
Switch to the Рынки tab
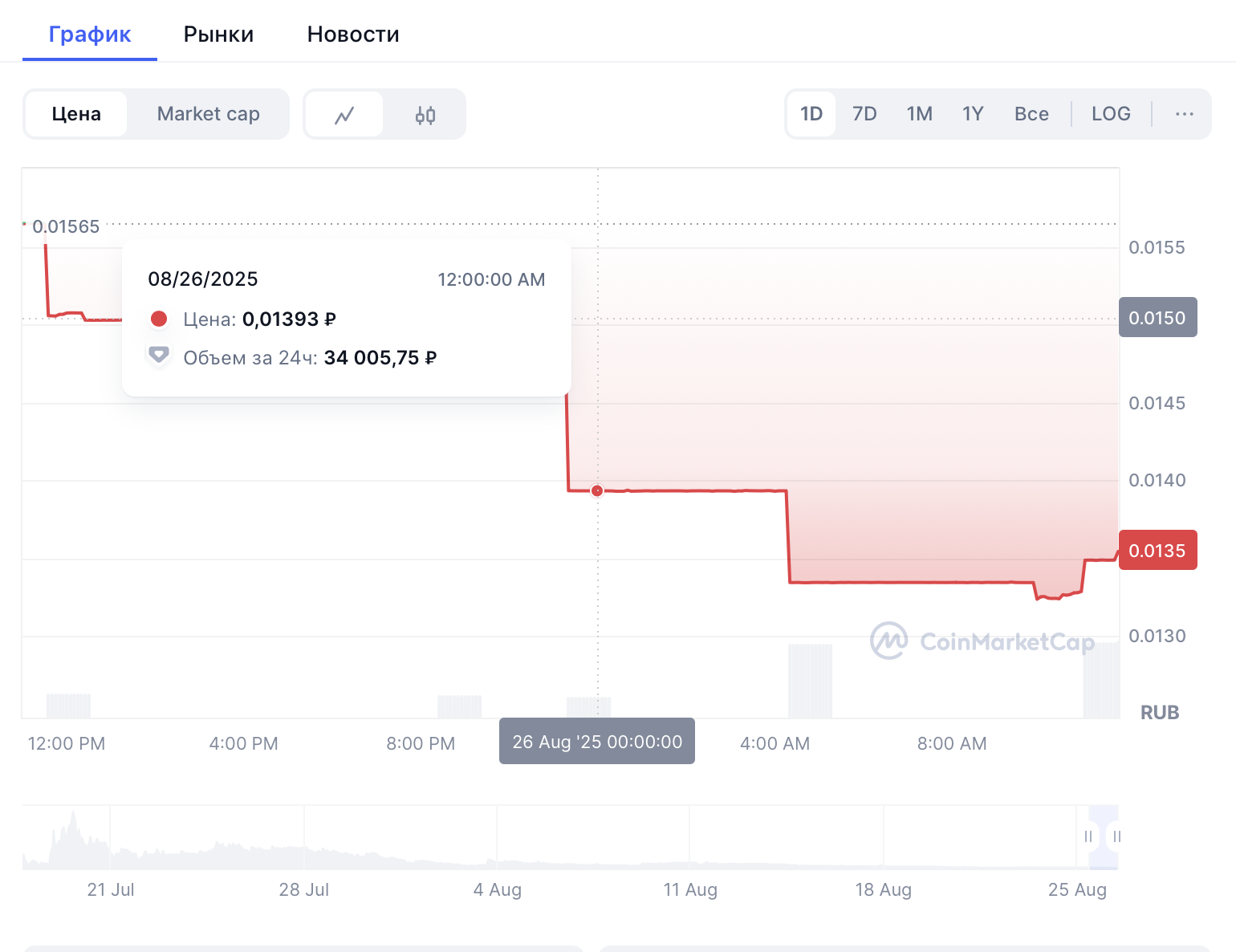coord(218,34)
